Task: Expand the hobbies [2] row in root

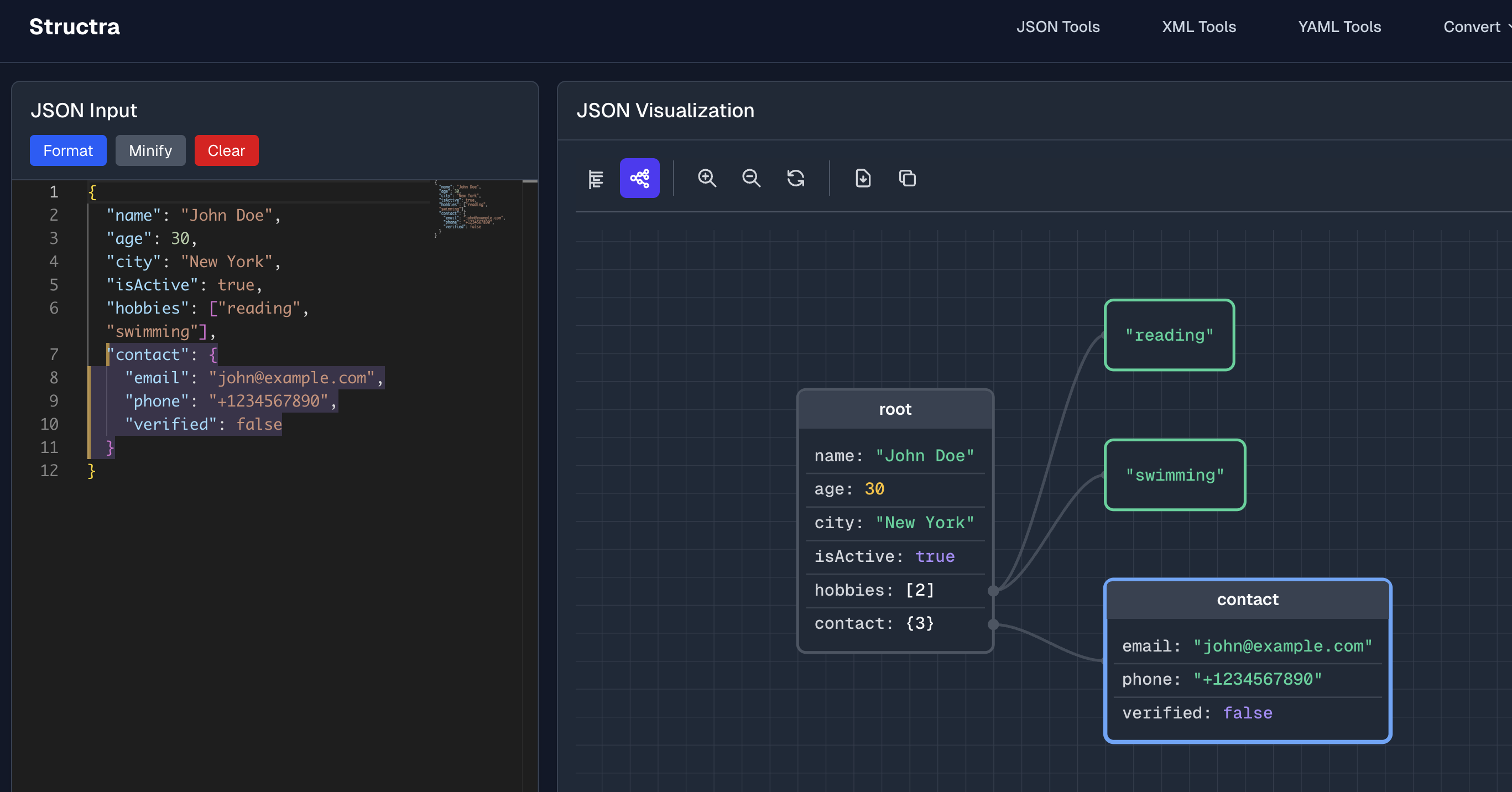Action: click(x=874, y=590)
